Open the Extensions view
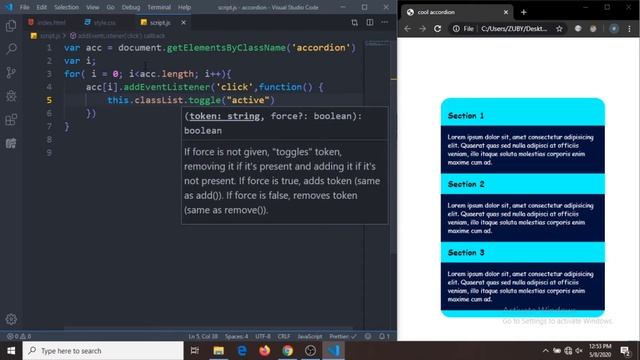The image size is (640, 360). click(x=11, y=120)
